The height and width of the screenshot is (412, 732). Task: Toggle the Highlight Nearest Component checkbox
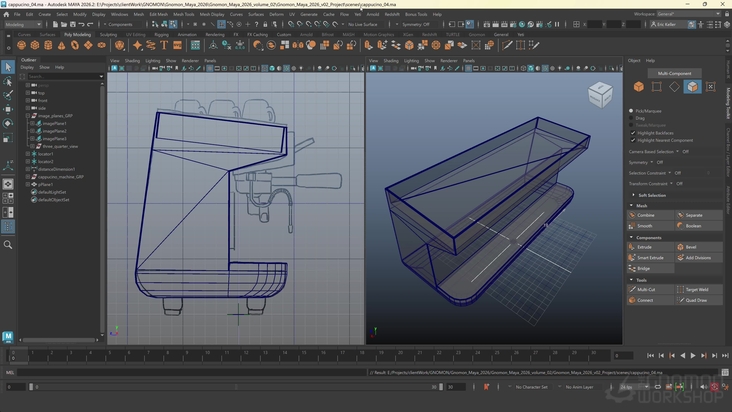tap(633, 140)
